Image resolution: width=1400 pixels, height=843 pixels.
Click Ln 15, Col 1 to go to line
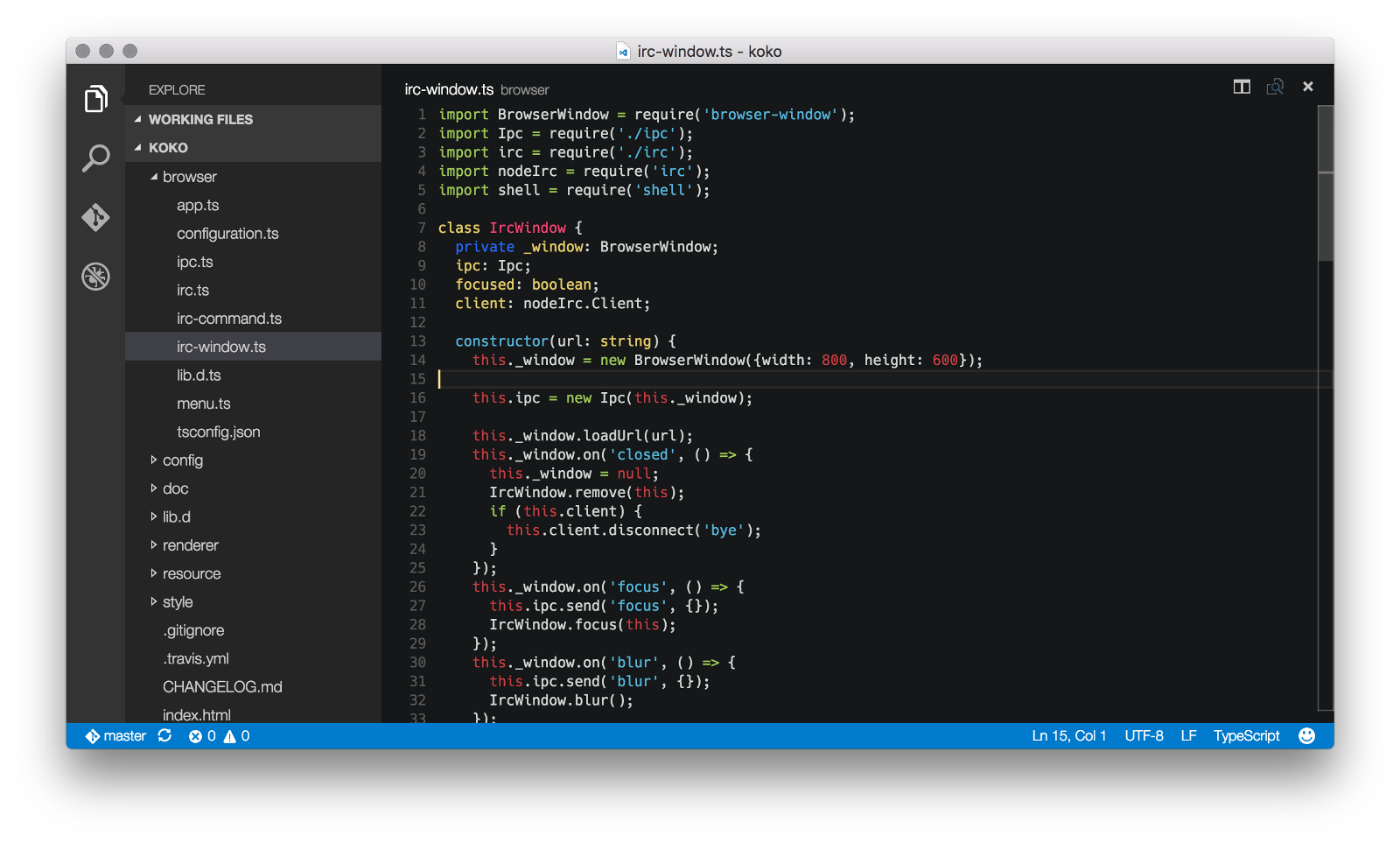point(1068,736)
